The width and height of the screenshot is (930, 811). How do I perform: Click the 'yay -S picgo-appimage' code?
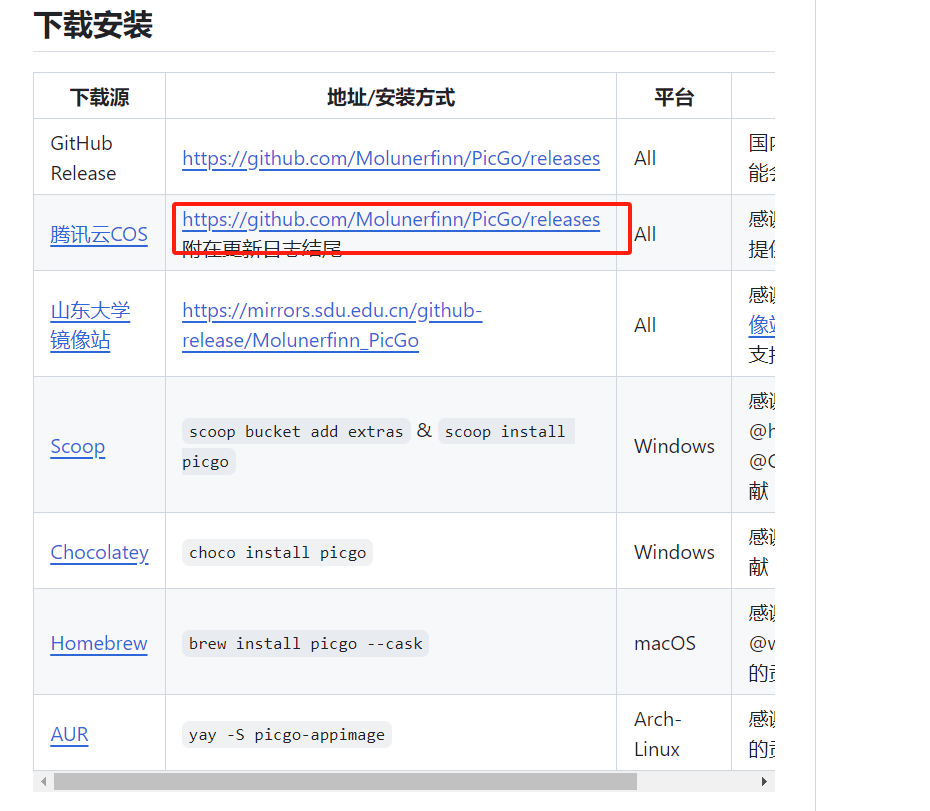point(286,734)
